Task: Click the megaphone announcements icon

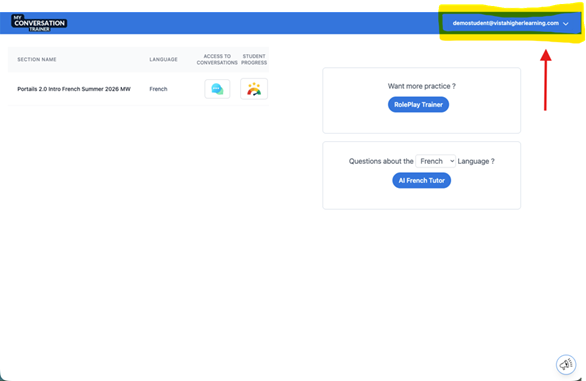Action: click(x=566, y=364)
